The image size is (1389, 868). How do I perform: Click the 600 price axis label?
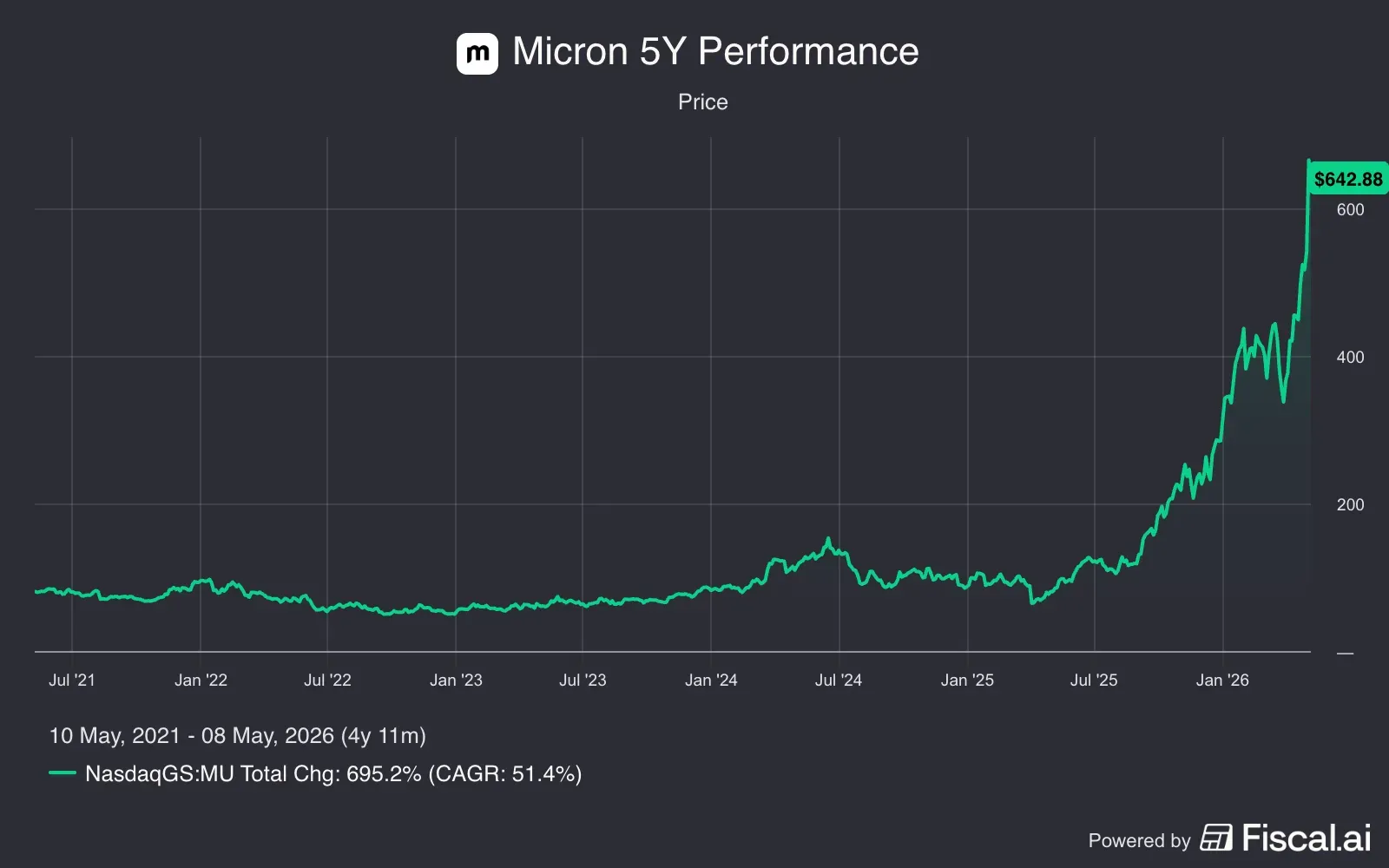click(1350, 209)
